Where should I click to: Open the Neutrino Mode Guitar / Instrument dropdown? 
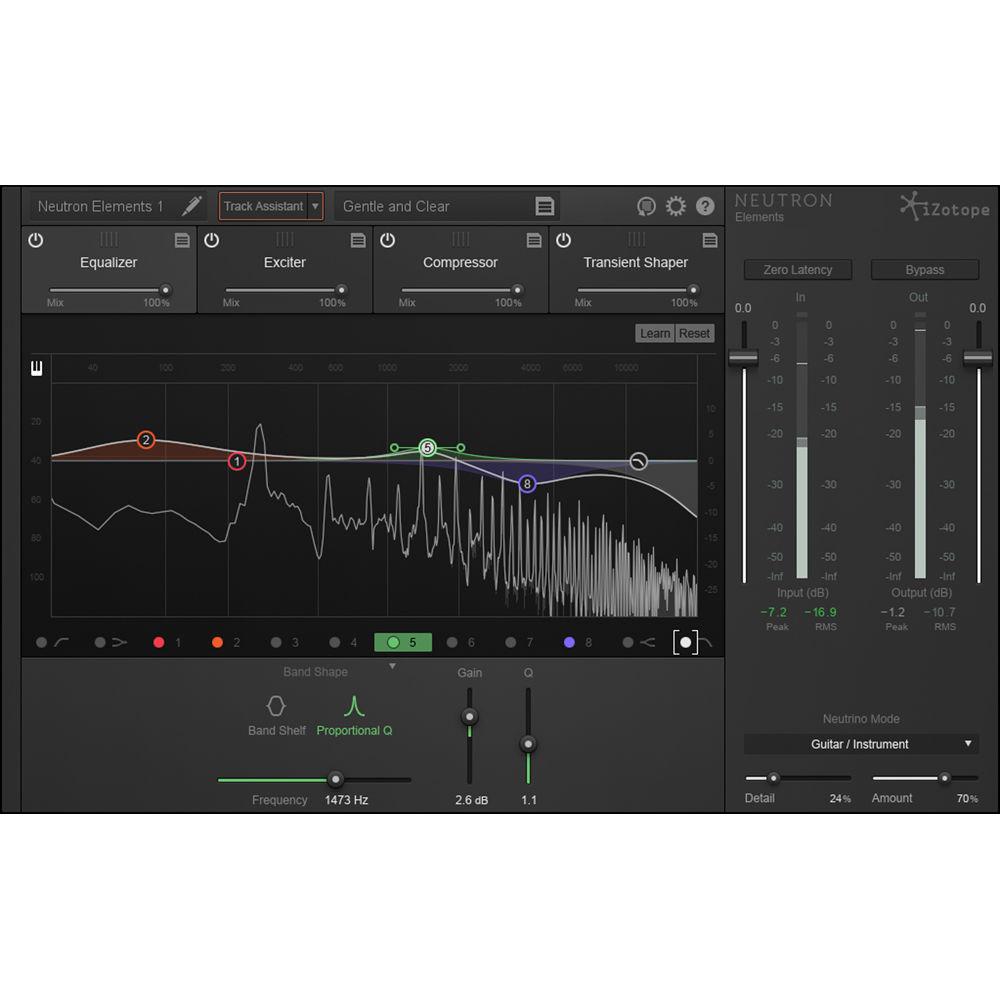click(859, 744)
